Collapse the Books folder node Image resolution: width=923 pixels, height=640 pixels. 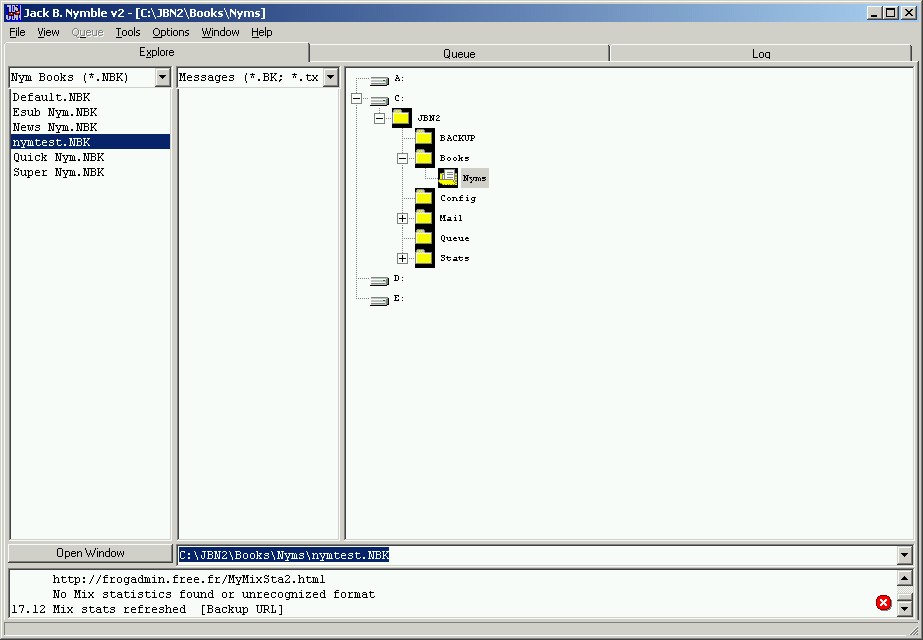[402, 158]
